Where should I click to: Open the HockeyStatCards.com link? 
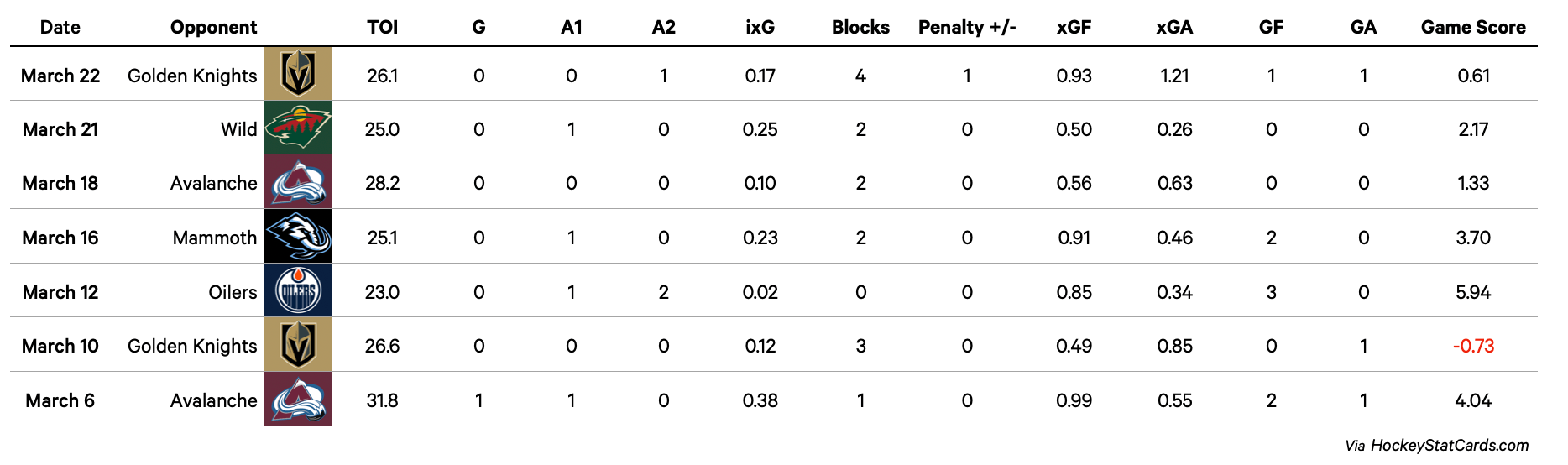(x=1450, y=446)
